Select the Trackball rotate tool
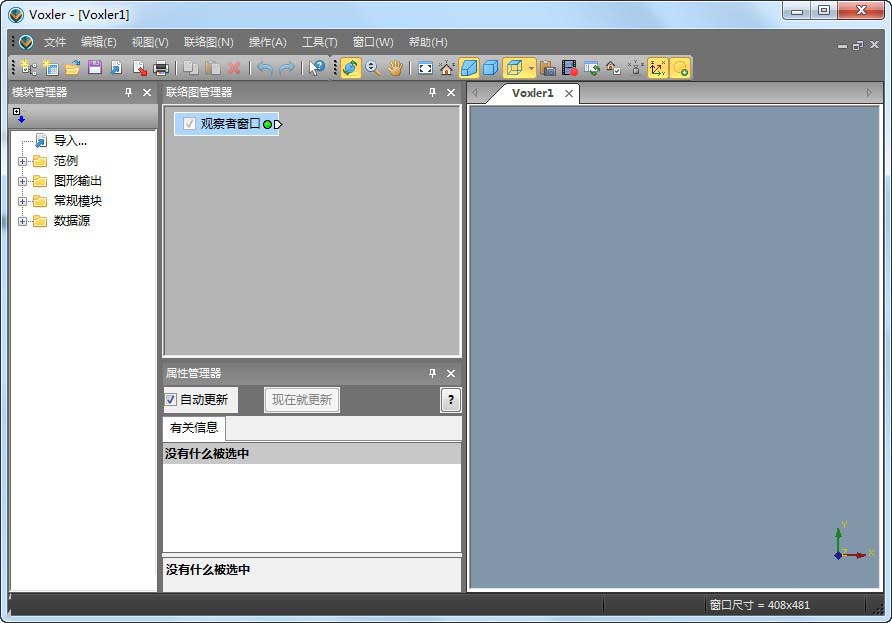Image resolution: width=892 pixels, height=623 pixels. click(349, 67)
